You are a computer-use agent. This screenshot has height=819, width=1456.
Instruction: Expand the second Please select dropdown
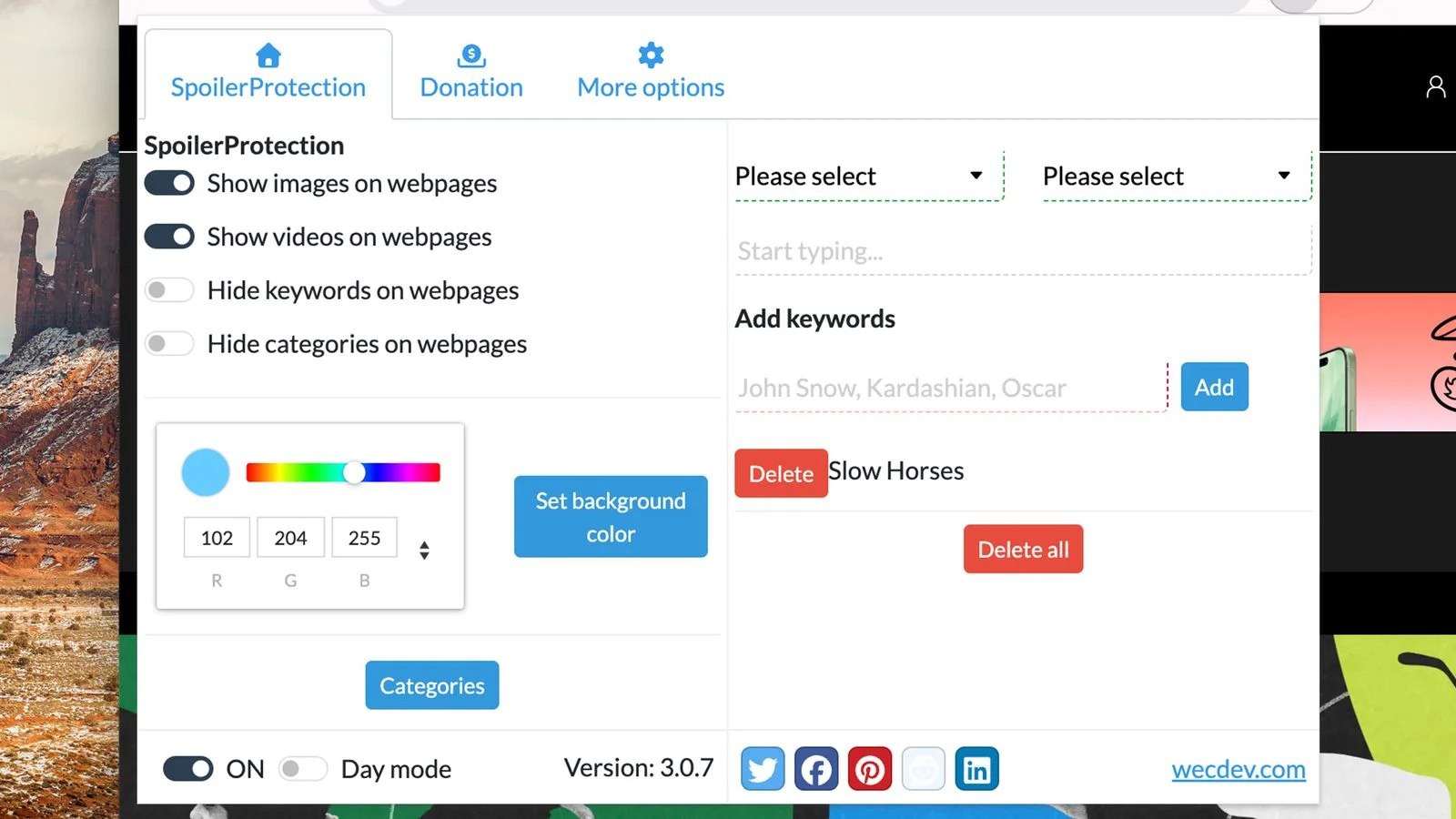[x=1177, y=177]
